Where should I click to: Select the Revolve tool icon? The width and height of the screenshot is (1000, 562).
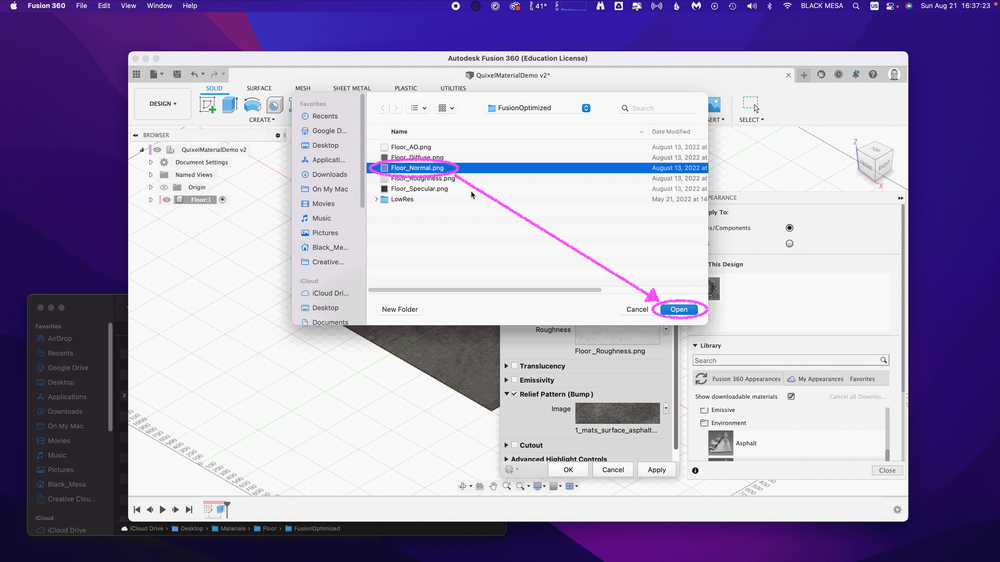coord(253,105)
